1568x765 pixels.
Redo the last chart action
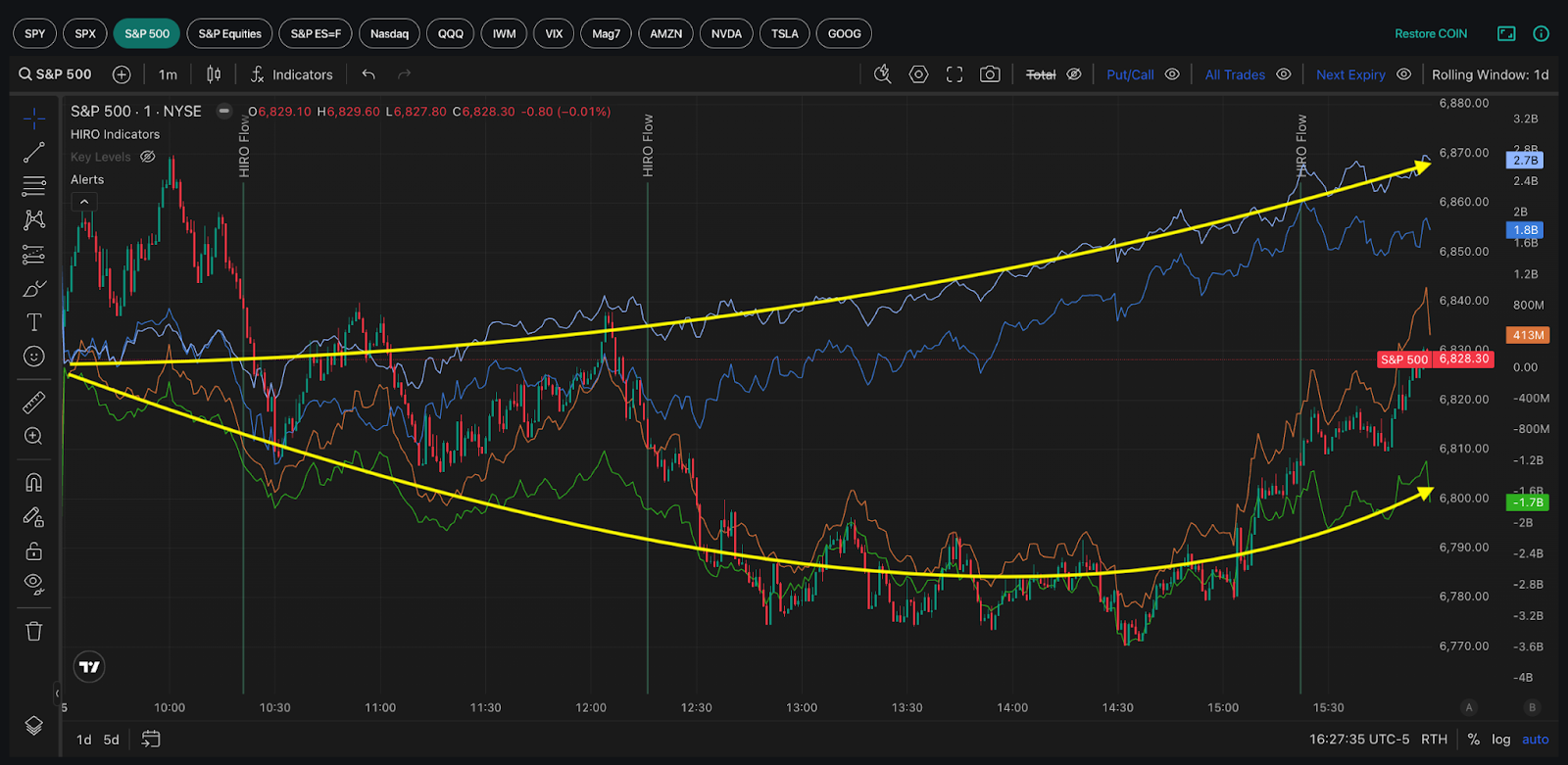(x=404, y=74)
